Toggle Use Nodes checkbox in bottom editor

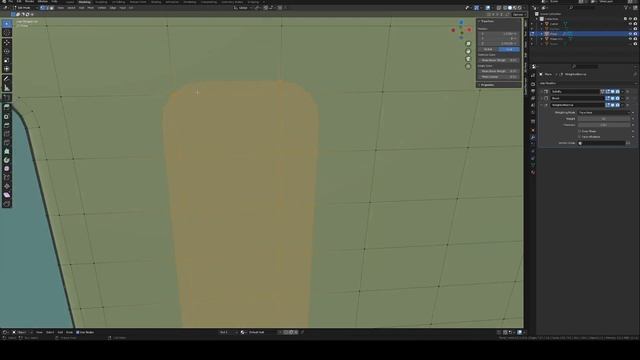[78, 332]
